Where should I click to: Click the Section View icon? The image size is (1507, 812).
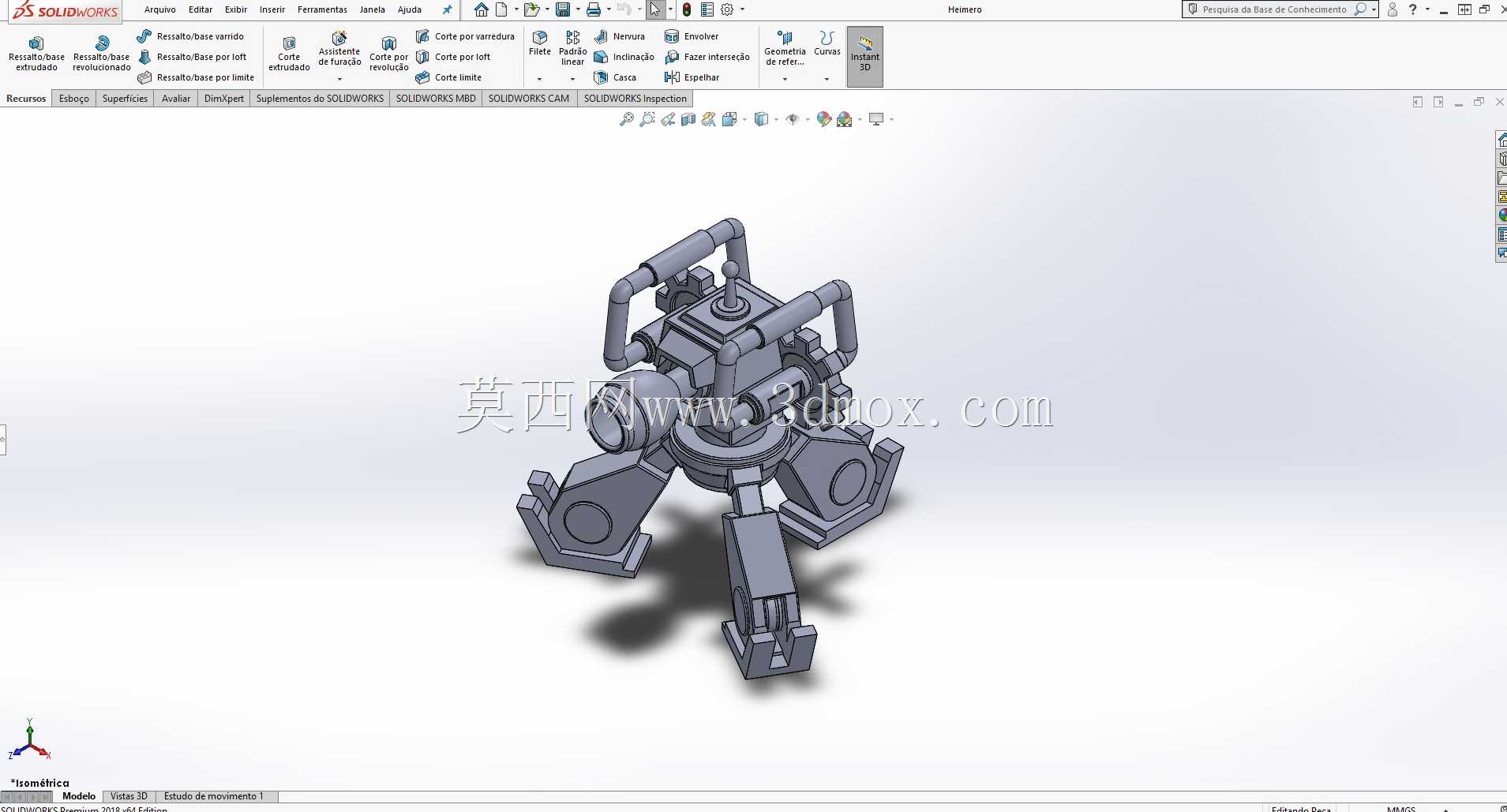[x=688, y=119]
